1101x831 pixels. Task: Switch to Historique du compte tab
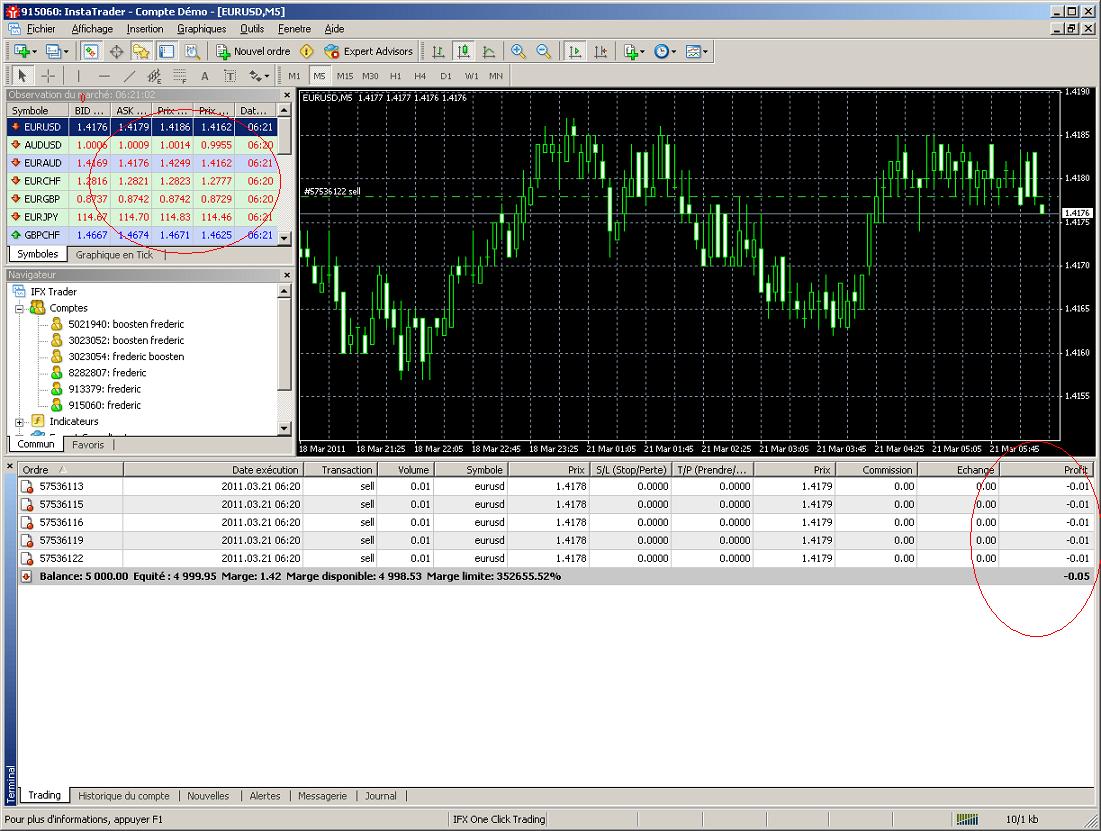[x=124, y=796]
